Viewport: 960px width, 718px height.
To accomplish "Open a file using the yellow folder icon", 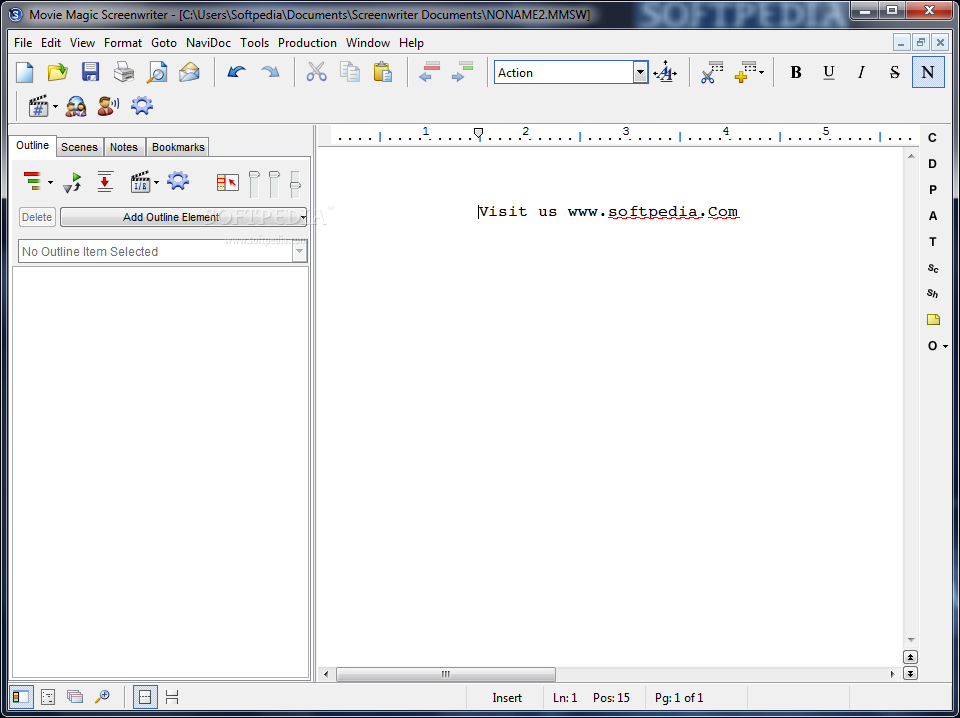I will coord(58,72).
